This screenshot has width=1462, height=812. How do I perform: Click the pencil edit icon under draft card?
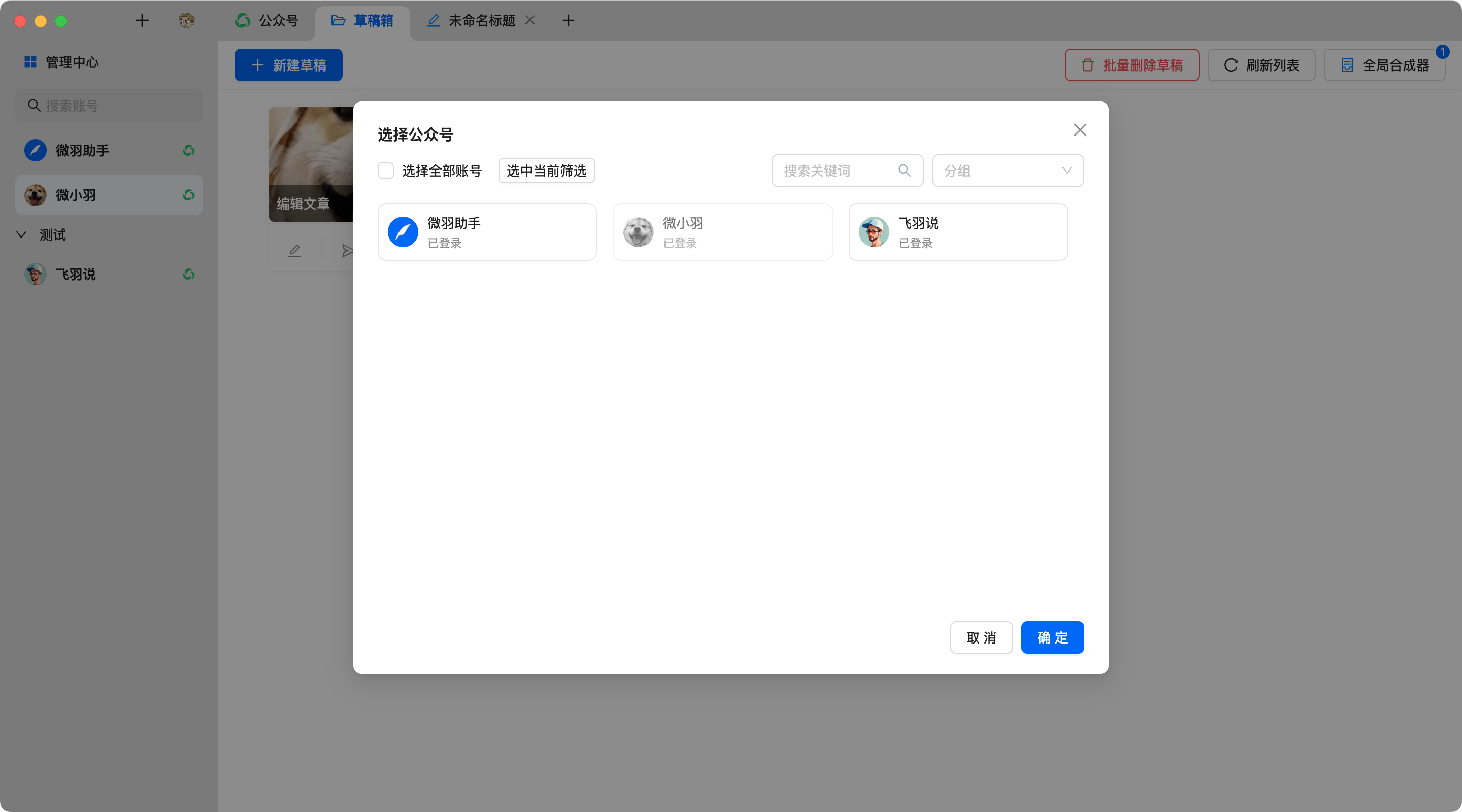pyautogui.click(x=294, y=250)
